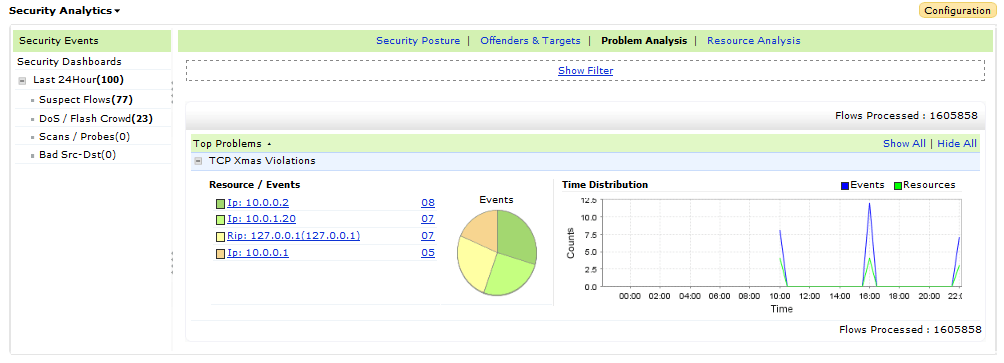
Task: Select Last 24Hour(100) dashboard entry
Action: point(78,80)
